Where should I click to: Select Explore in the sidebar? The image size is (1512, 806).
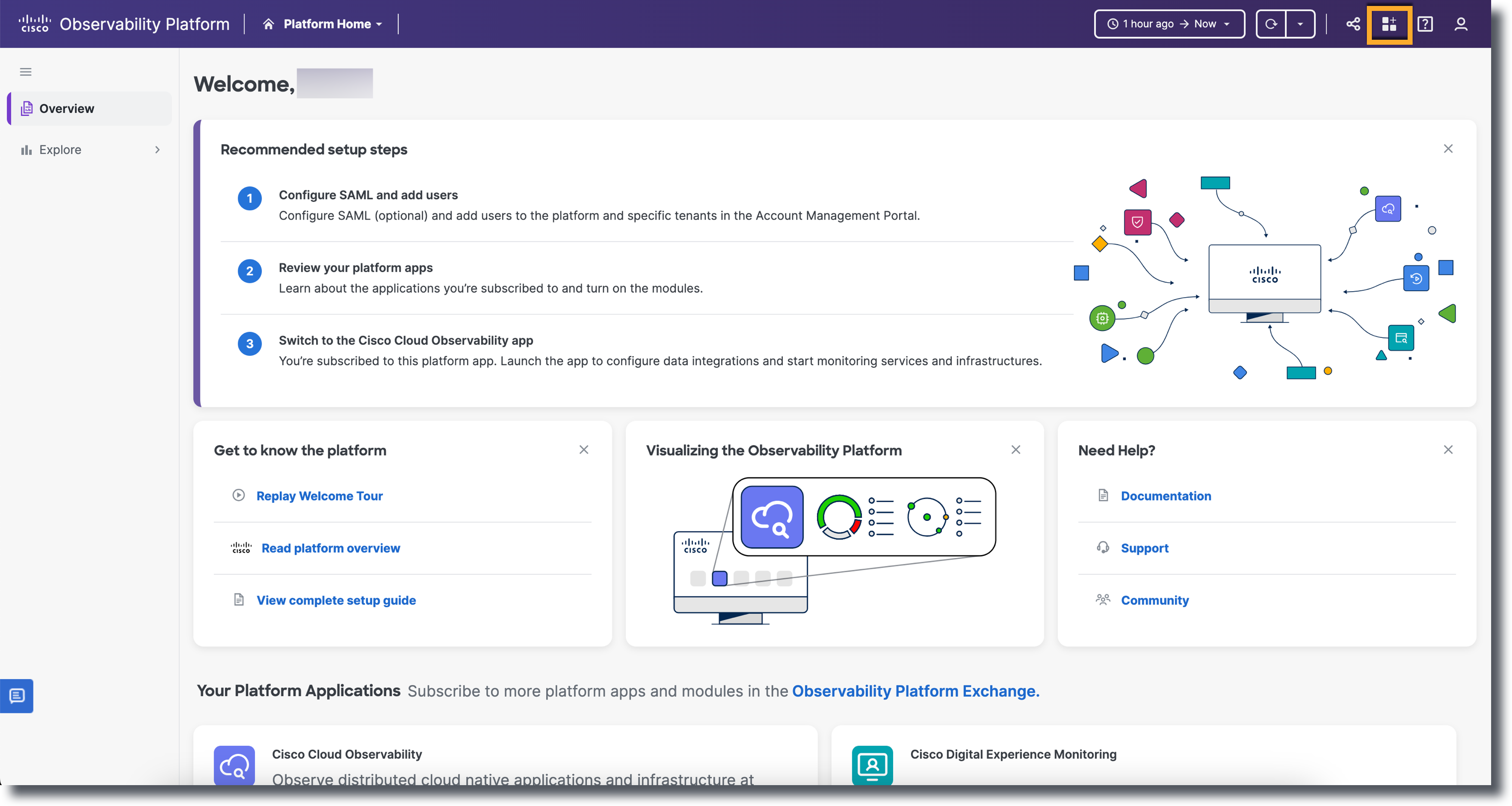(x=89, y=150)
